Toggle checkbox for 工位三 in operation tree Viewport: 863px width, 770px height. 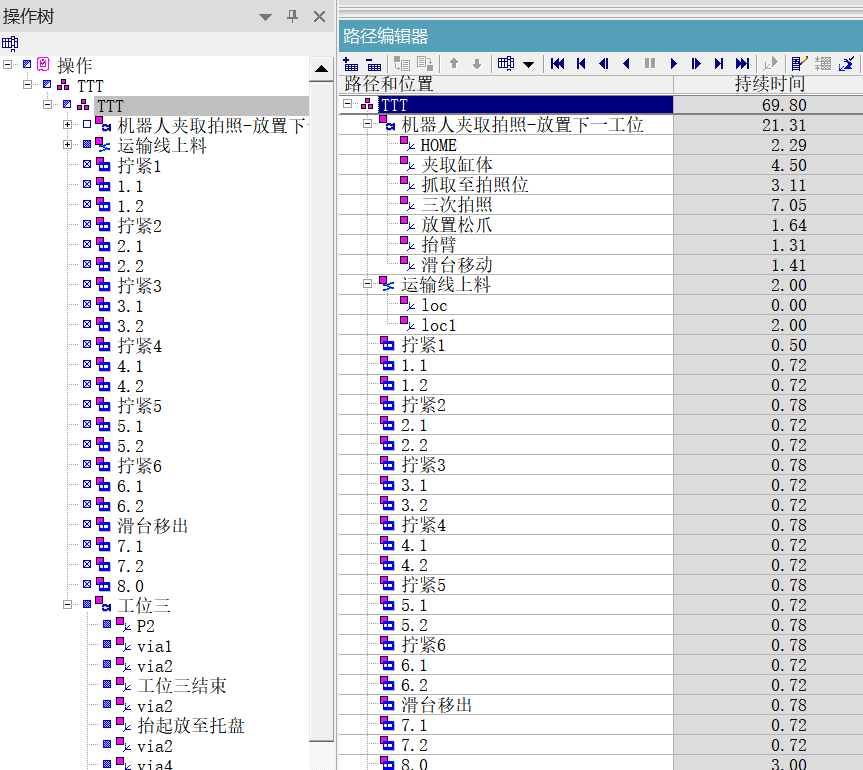[87, 604]
